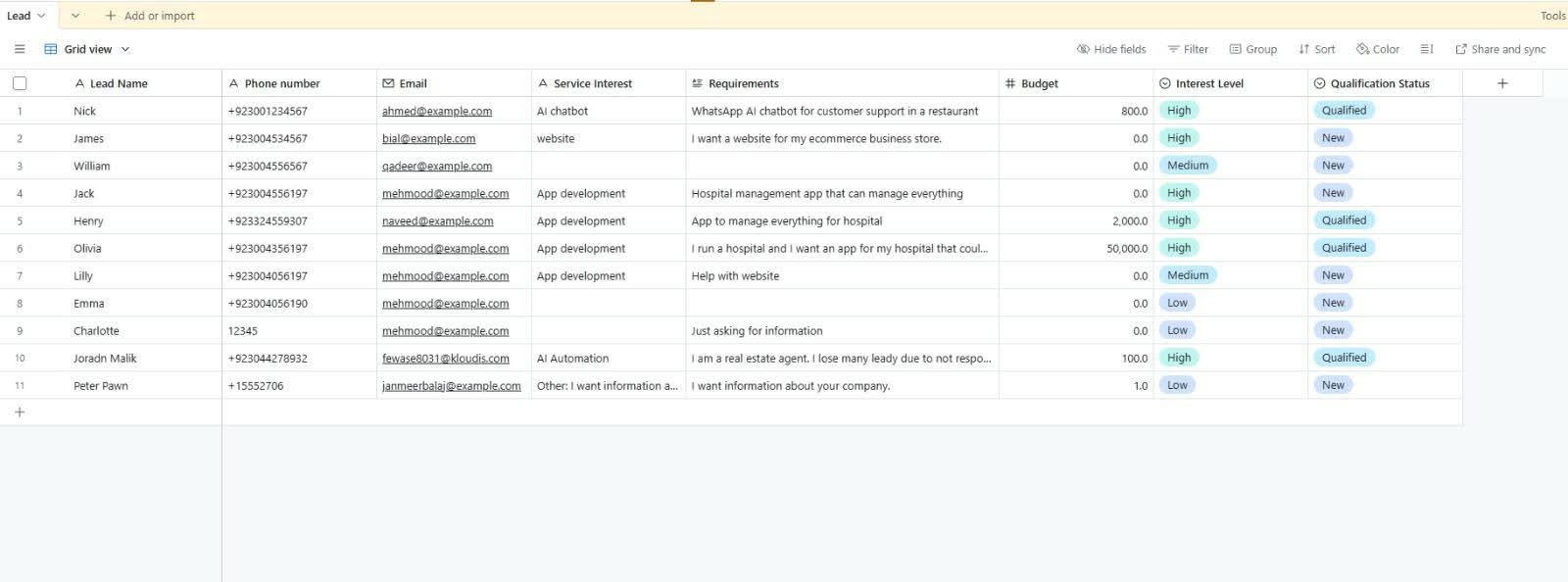Click row number 6 for Olivia

(x=20, y=248)
